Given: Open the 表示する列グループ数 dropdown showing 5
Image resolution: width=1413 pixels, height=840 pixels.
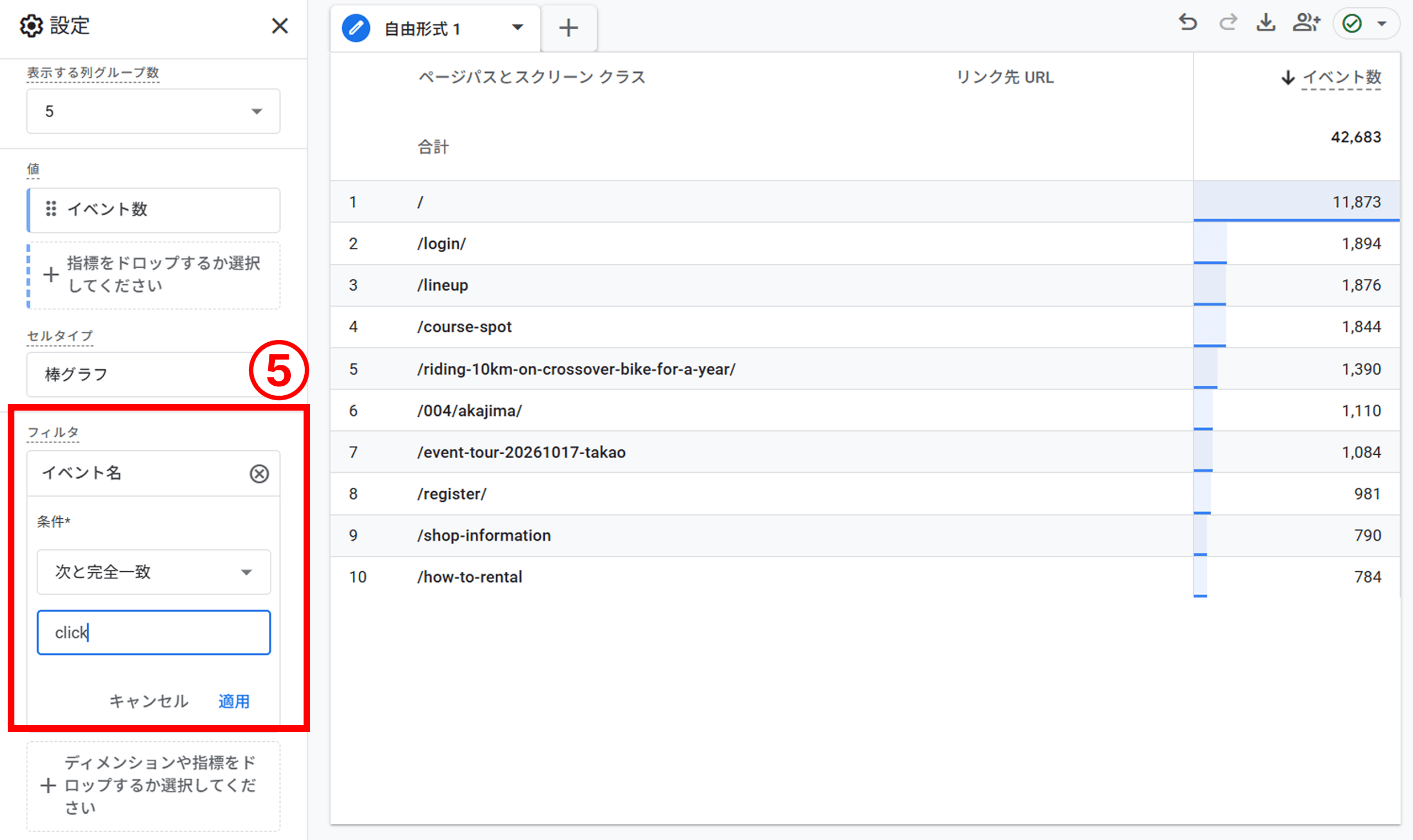Looking at the screenshot, I should pyautogui.click(x=153, y=111).
